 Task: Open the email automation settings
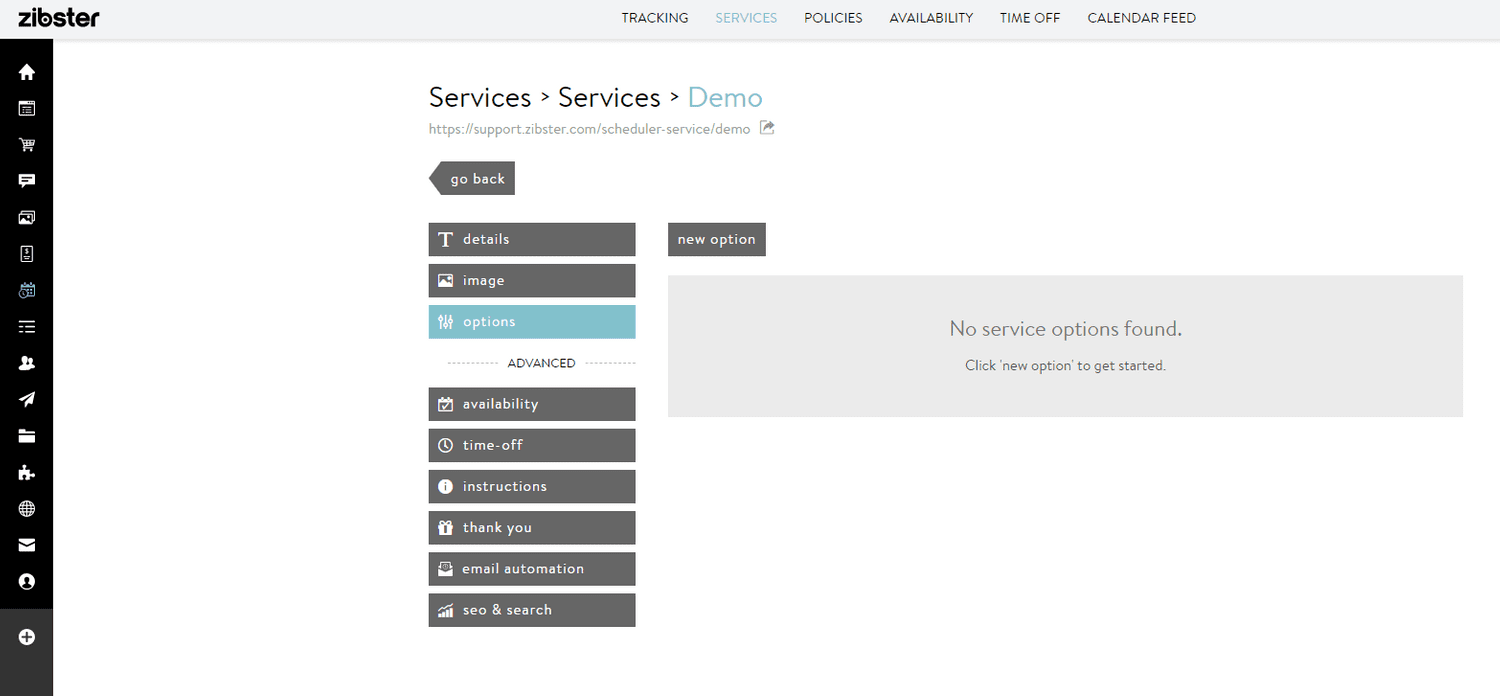click(x=531, y=568)
